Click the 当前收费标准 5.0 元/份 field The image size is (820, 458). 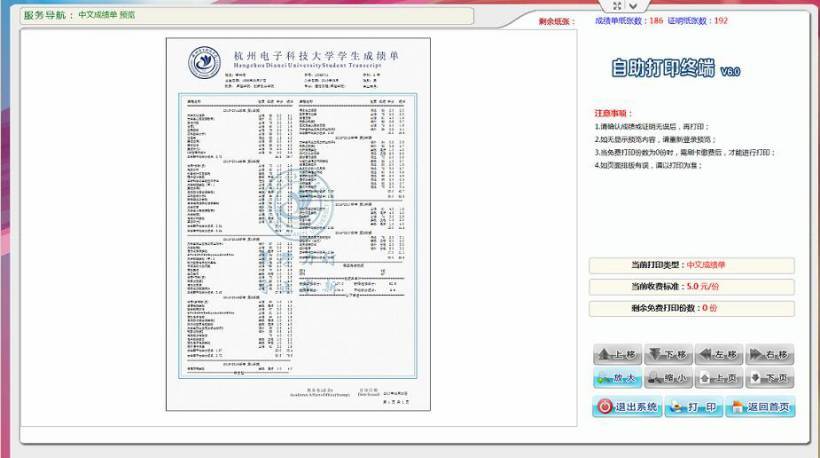click(x=691, y=287)
